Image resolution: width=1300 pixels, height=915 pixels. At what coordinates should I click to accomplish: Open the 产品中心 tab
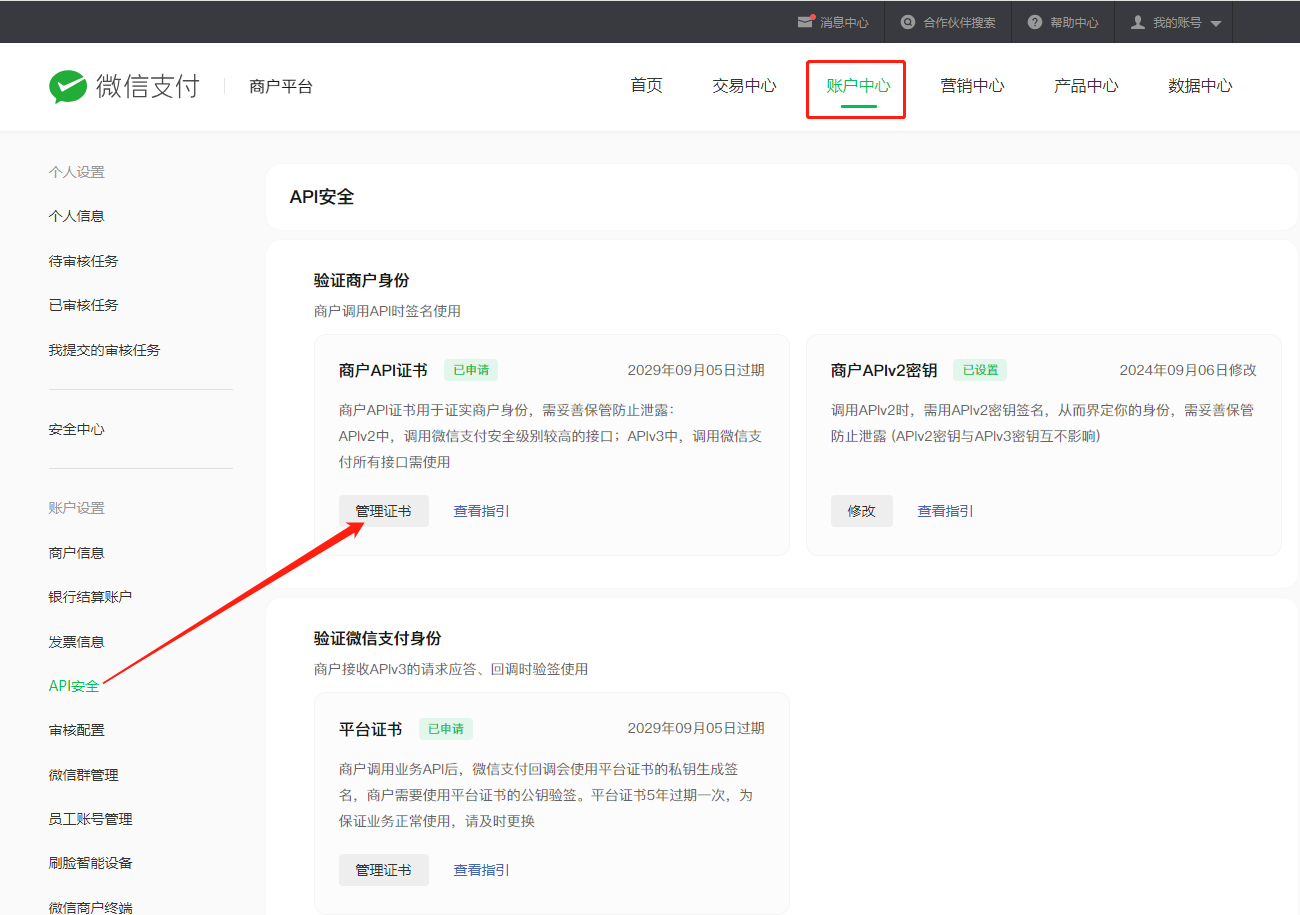(x=1086, y=86)
